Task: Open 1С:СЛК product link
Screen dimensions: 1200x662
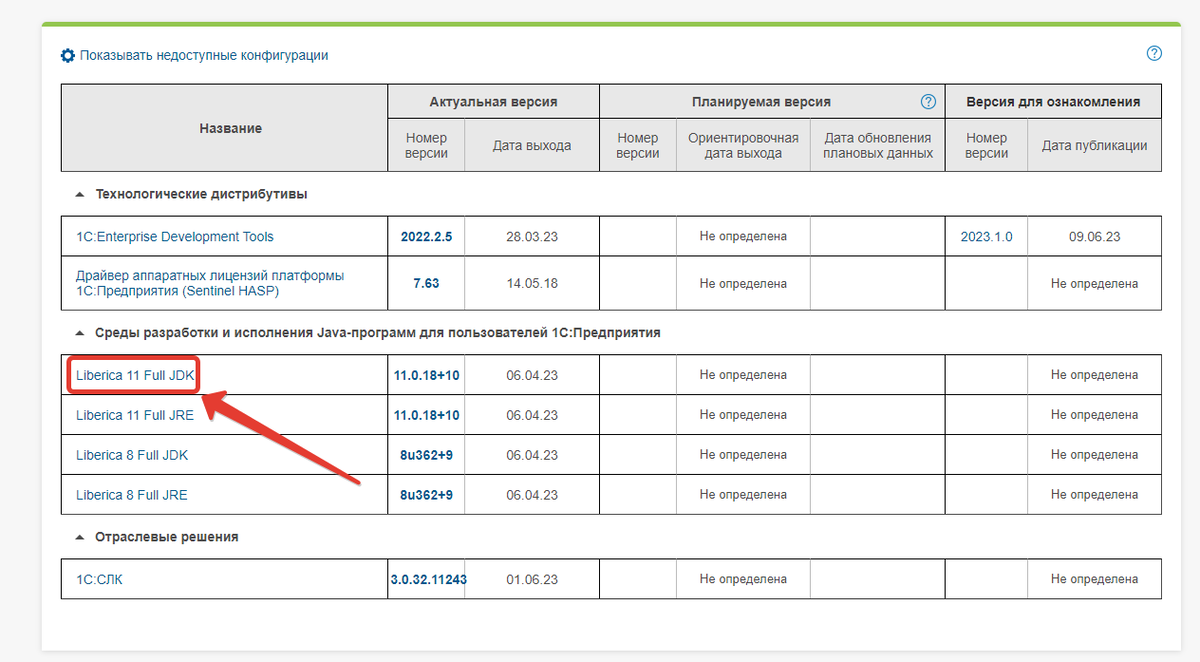Action: point(100,579)
